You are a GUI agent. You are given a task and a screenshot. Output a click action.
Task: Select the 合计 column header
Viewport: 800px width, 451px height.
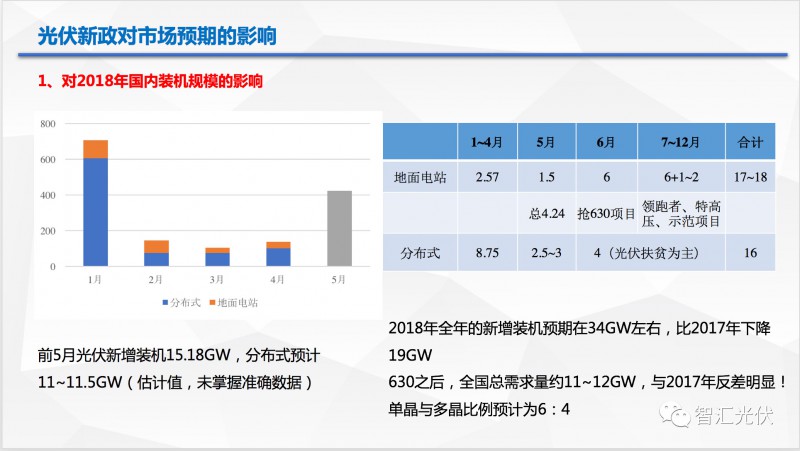[x=749, y=142]
